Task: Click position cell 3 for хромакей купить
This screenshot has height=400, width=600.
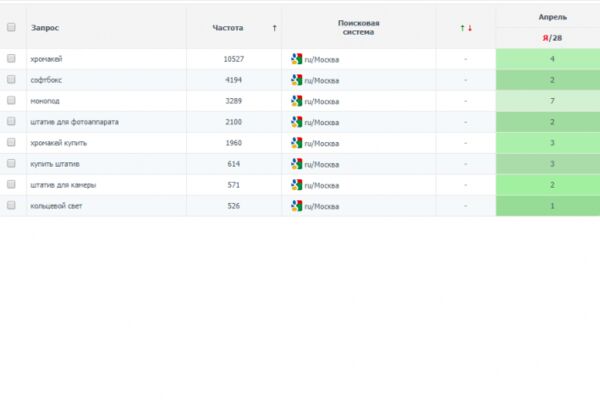Action: pyautogui.click(x=548, y=143)
